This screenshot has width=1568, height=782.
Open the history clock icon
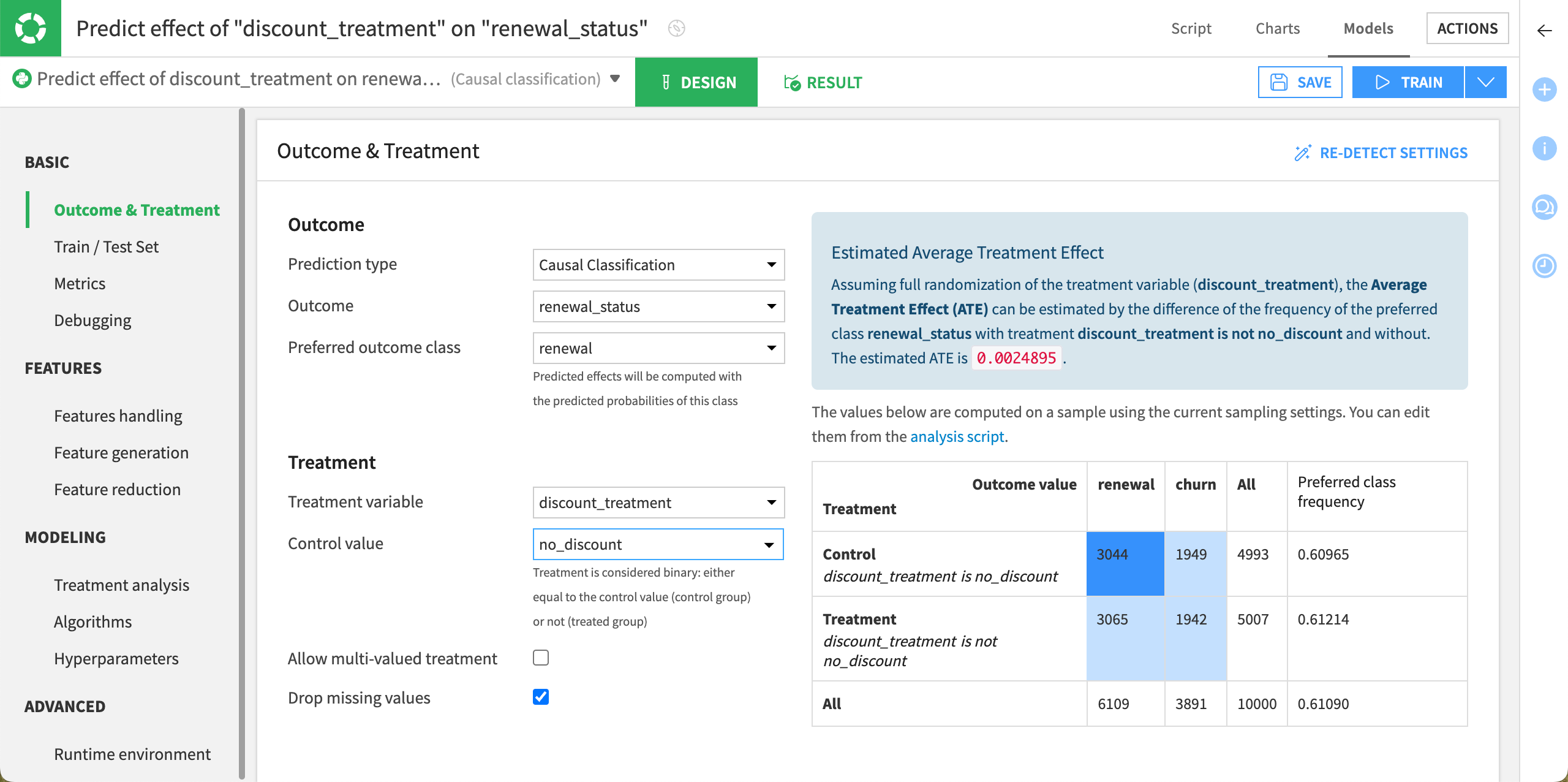coord(1545,266)
